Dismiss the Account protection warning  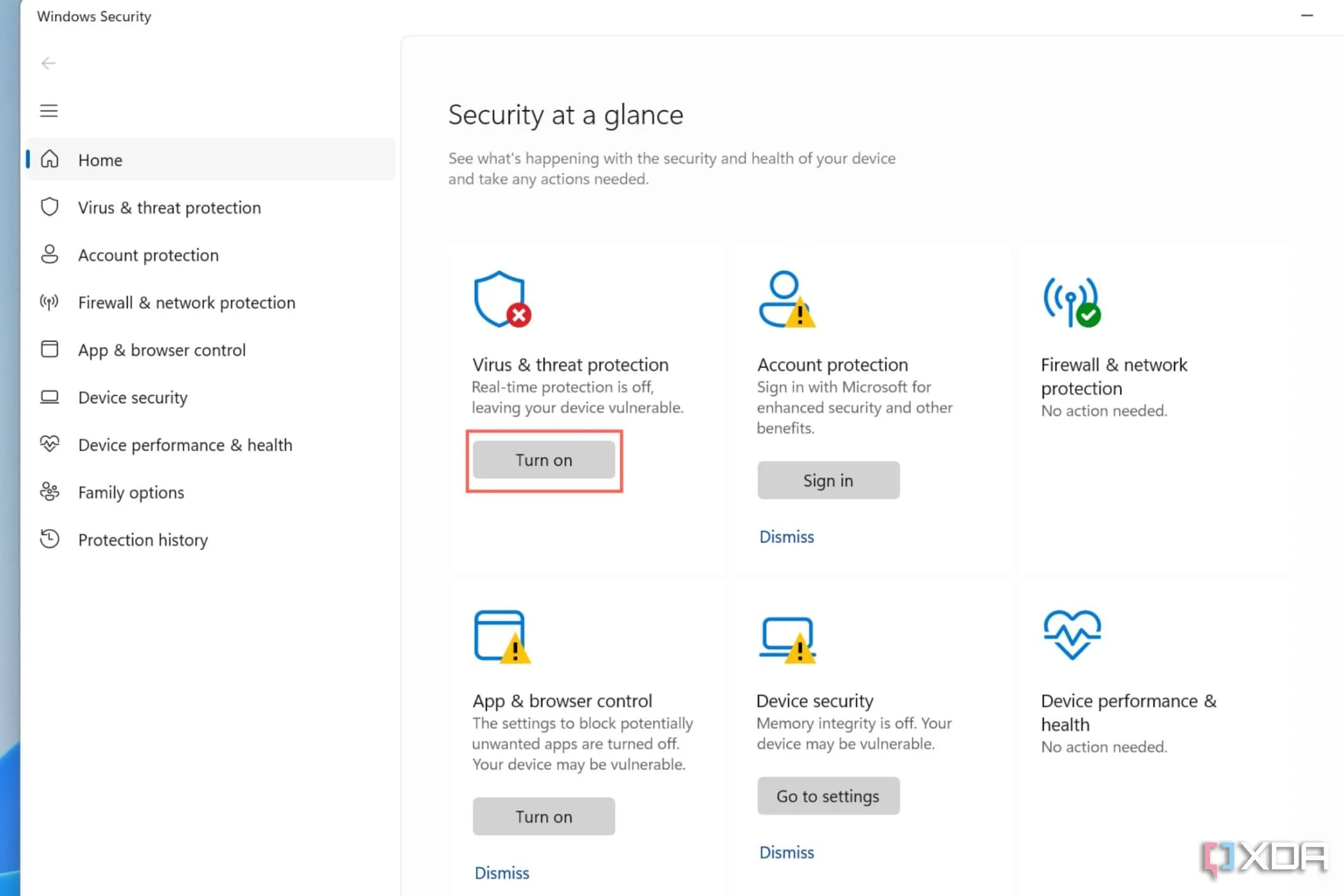point(786,537)
